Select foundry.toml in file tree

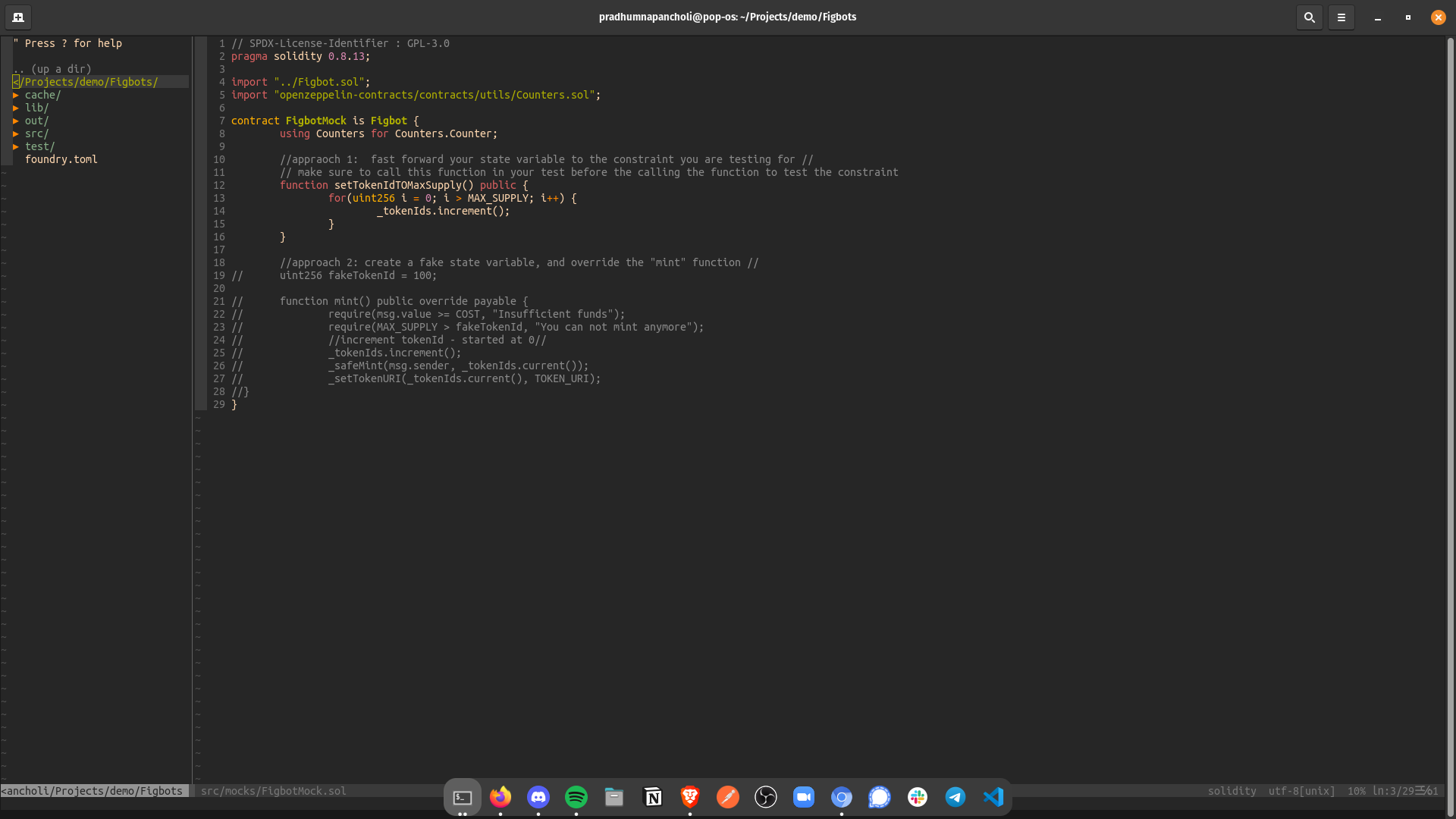click(61, 159)
